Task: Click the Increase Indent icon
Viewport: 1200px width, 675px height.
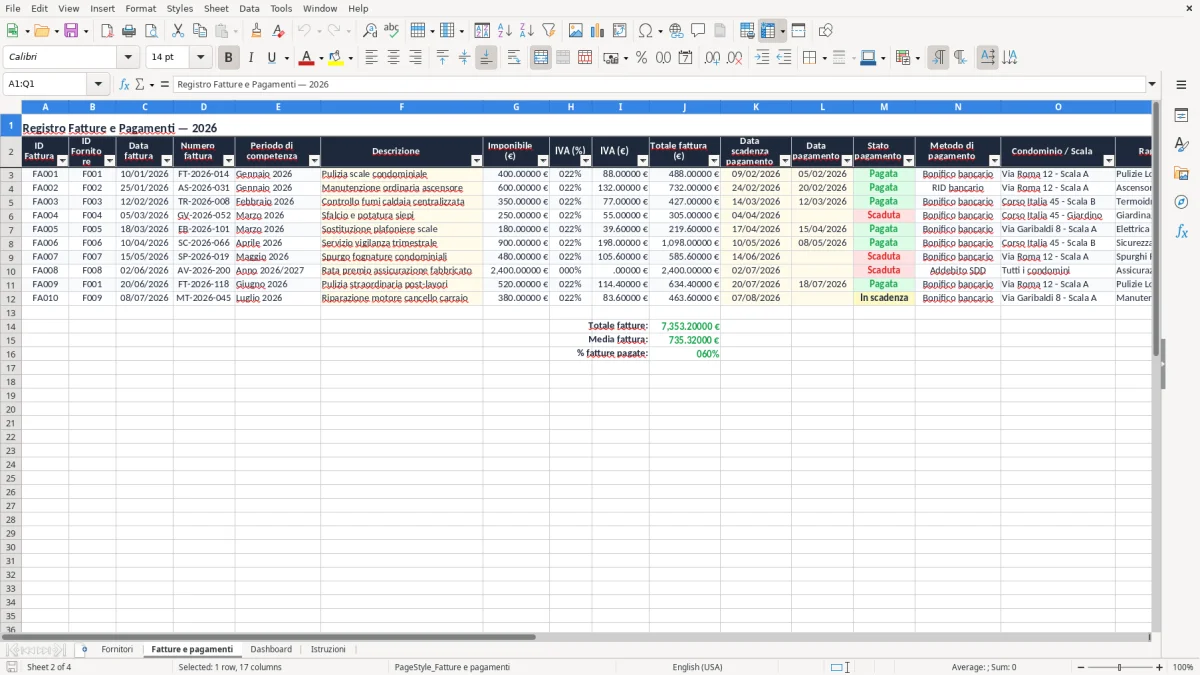Action: [762, 58]
